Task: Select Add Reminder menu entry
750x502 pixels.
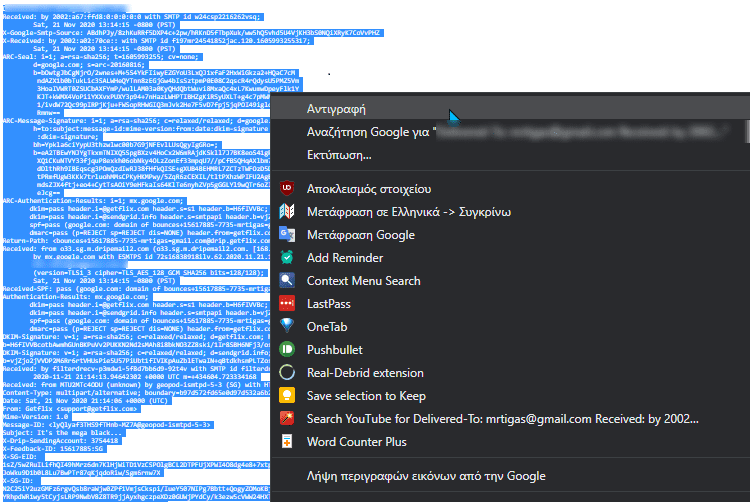Action: 510,258
